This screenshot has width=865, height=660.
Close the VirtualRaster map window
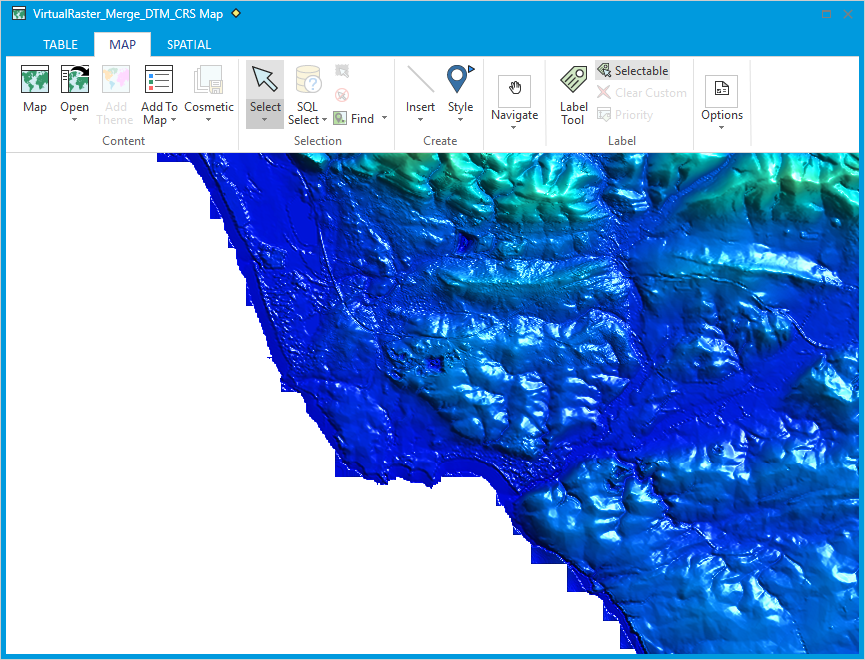[848, 14]
